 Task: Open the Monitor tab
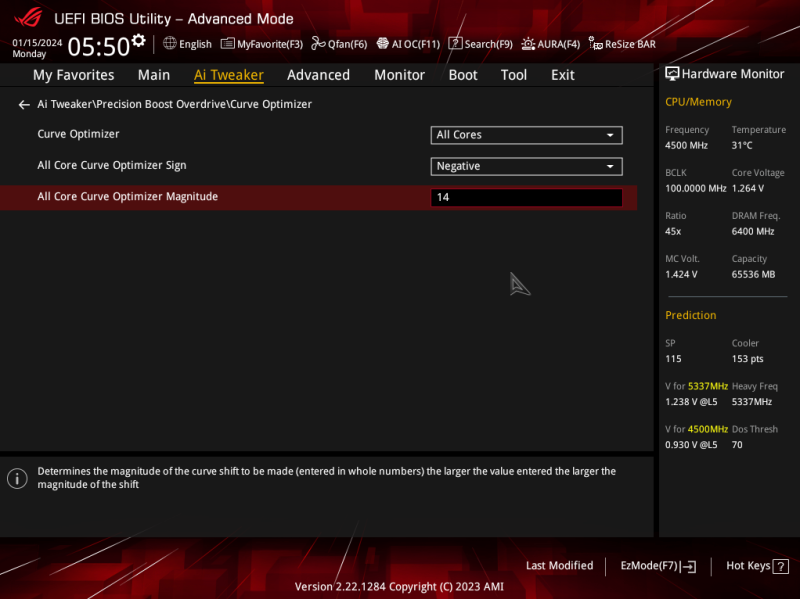(x=399, y=75)
